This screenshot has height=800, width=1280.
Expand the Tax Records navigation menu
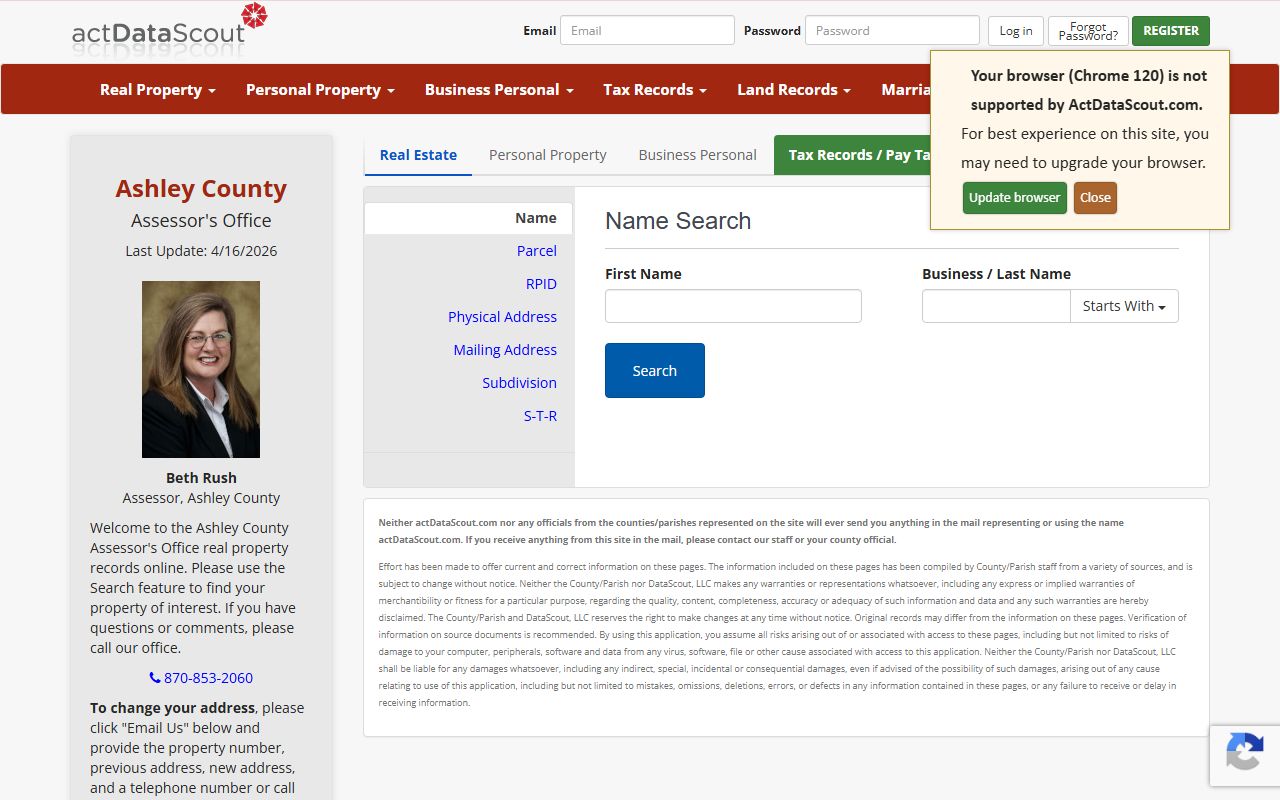coord(655,89)
